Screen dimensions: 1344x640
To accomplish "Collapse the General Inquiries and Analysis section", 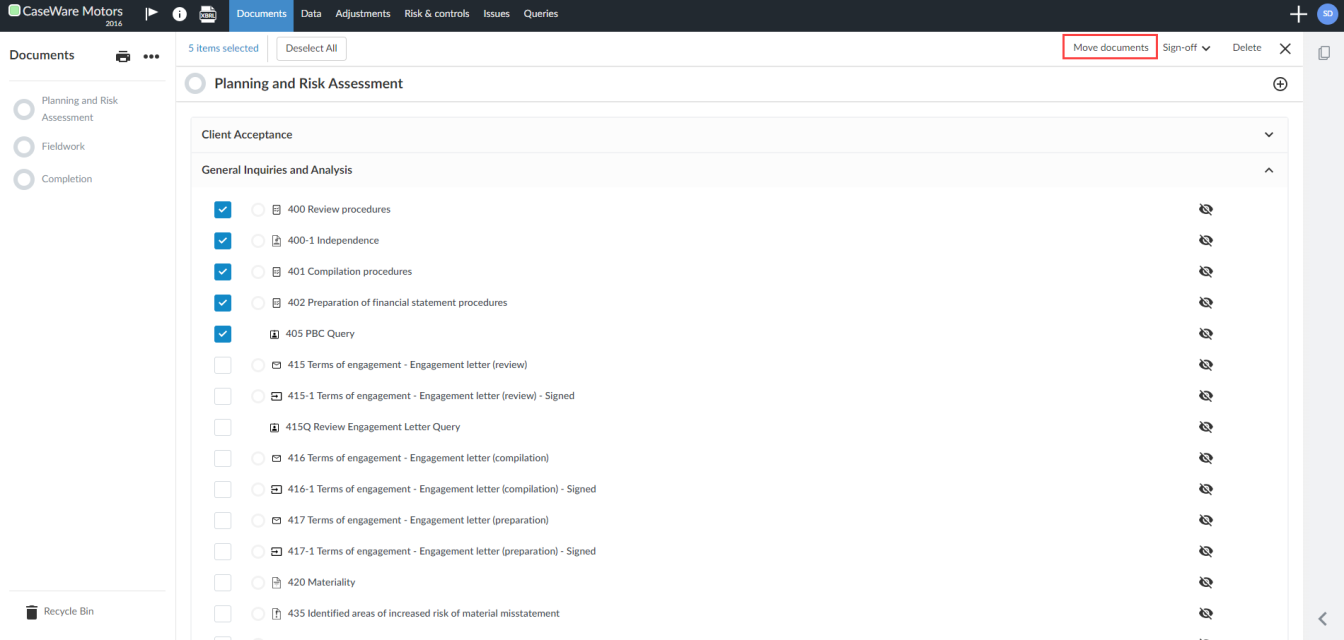I will [x=1268, y=170].
